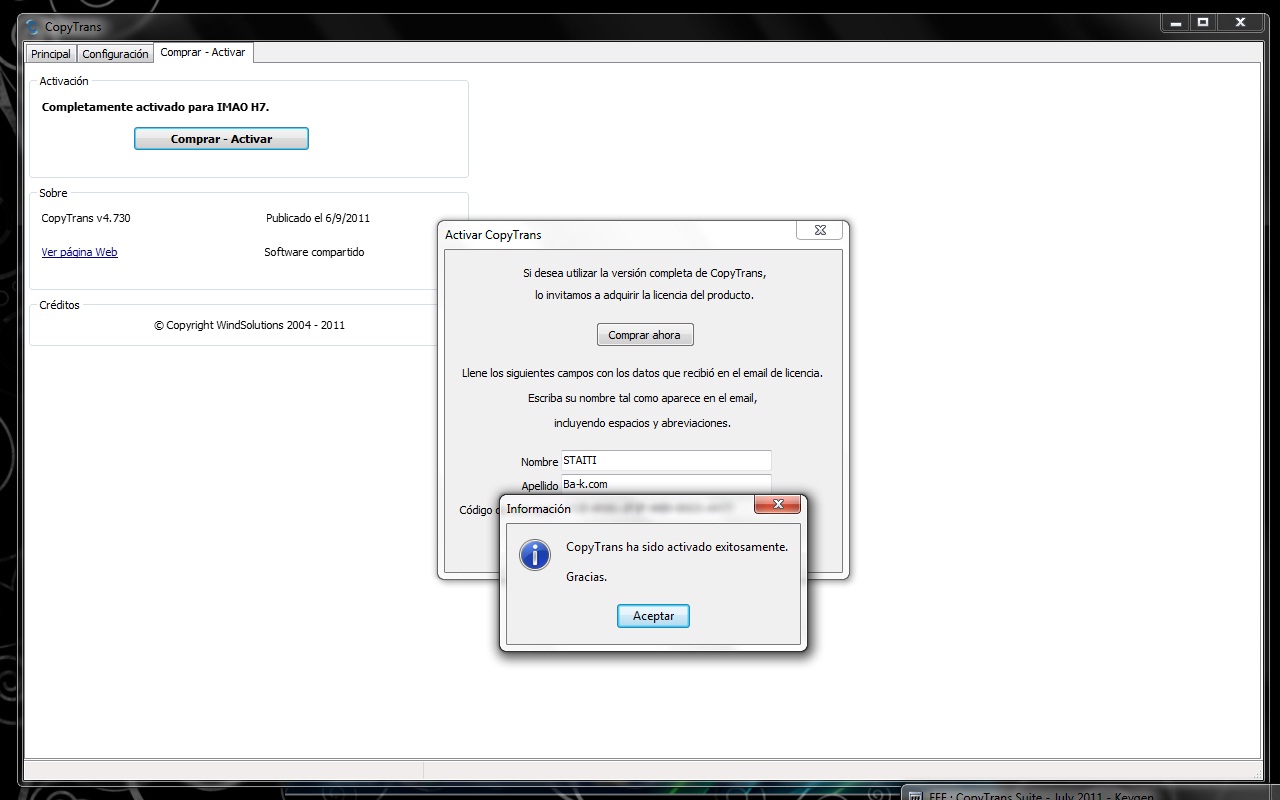Click the Comprar - Activar button
The height and width of the screenshot is (800, 1280).
(x=221, y=139)
